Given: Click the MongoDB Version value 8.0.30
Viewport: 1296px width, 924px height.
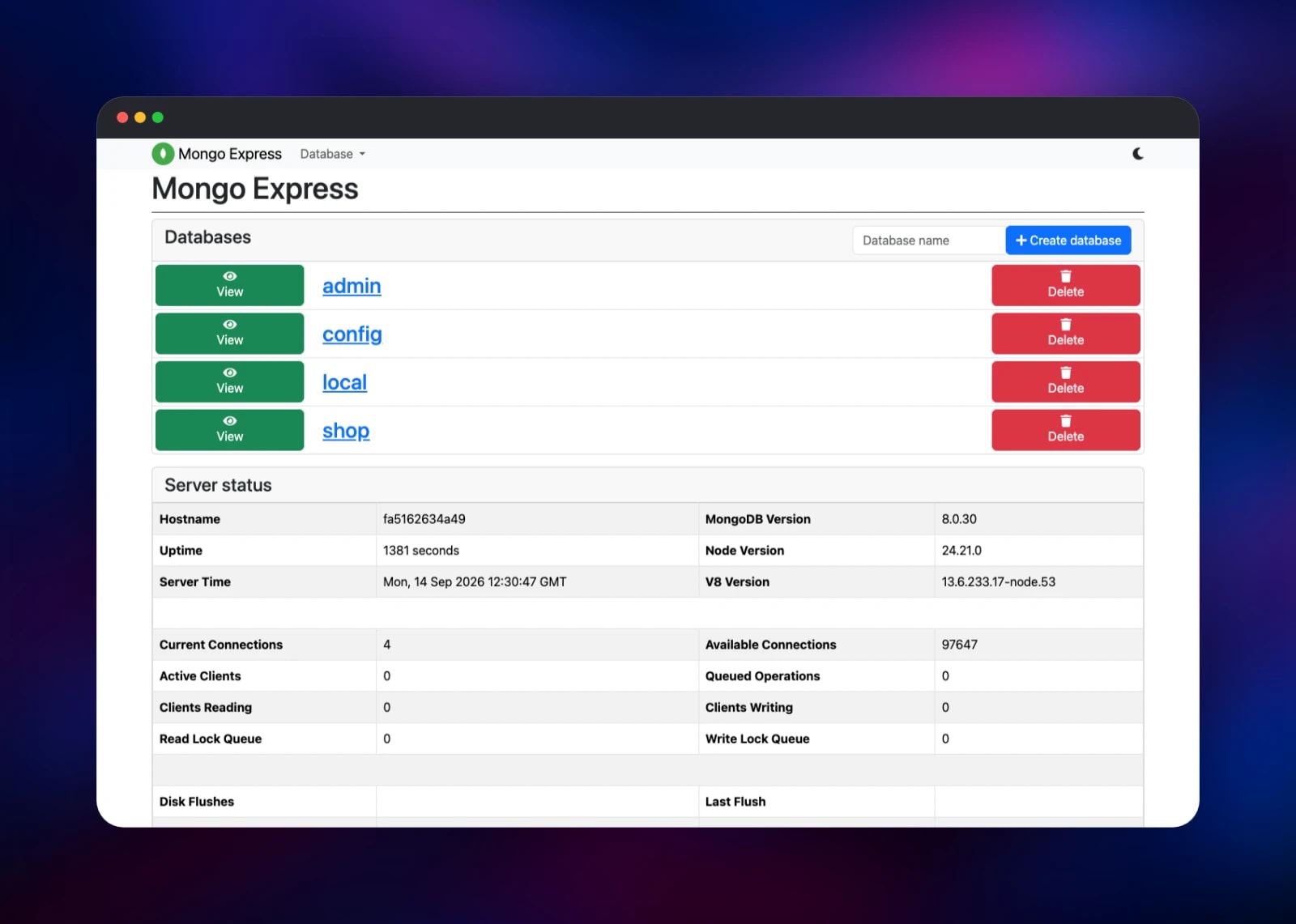Looking at the screenshot, I should pos(959,519).
